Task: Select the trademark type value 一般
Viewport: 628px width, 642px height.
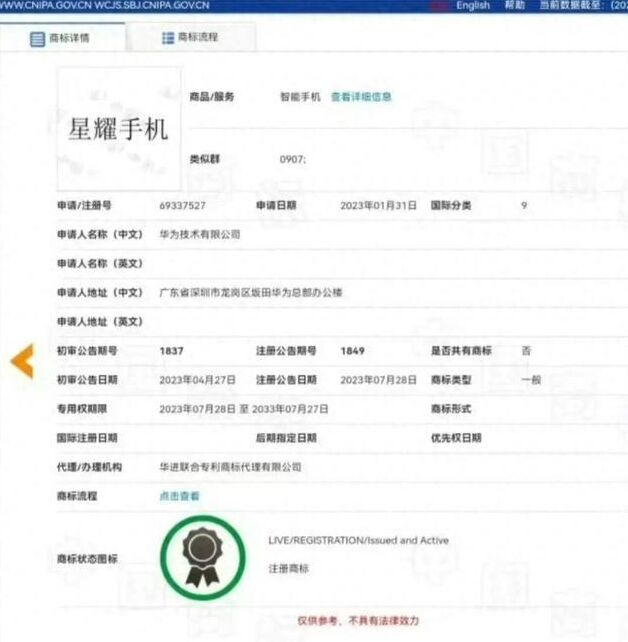Action: (531, 380)
